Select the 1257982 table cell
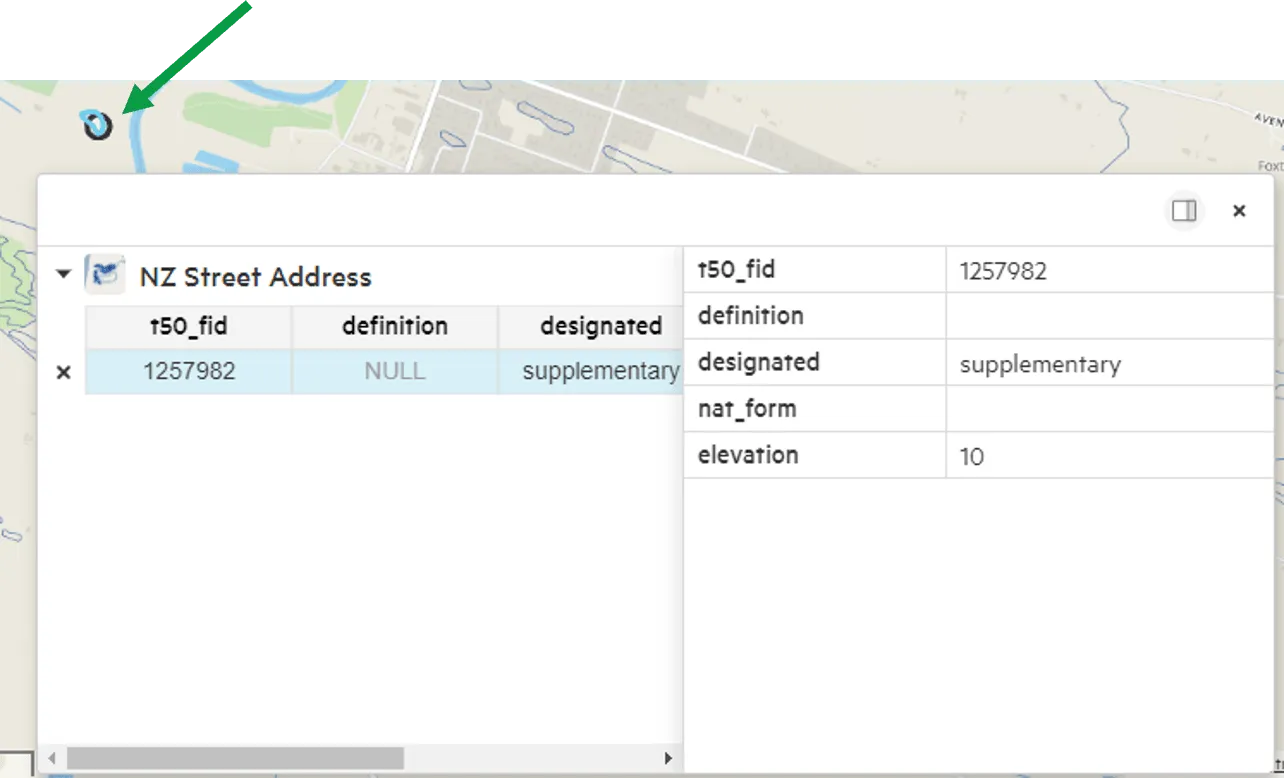Screen dimensions: 1284x778 point(188,371)
